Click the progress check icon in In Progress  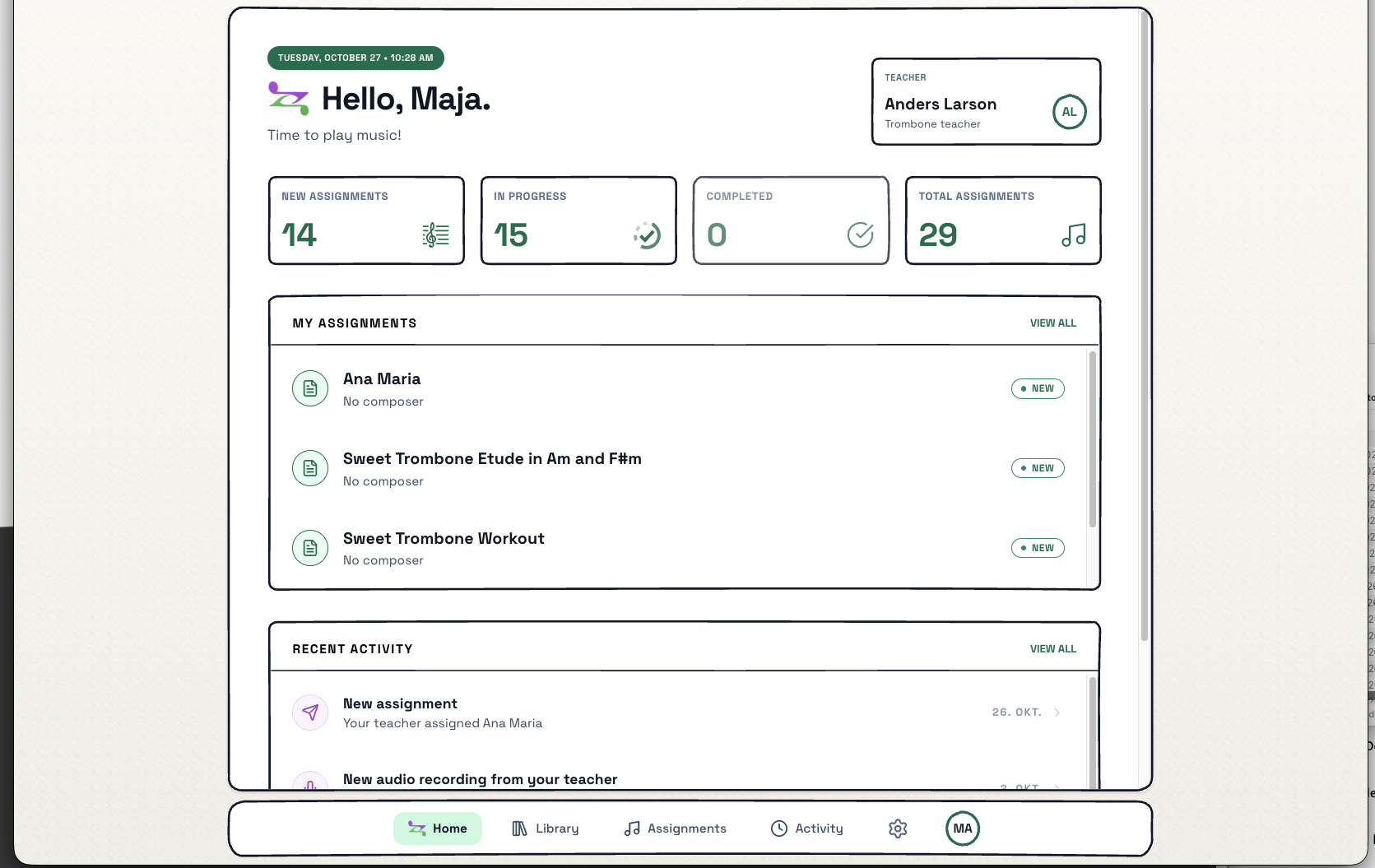(647, 235)
